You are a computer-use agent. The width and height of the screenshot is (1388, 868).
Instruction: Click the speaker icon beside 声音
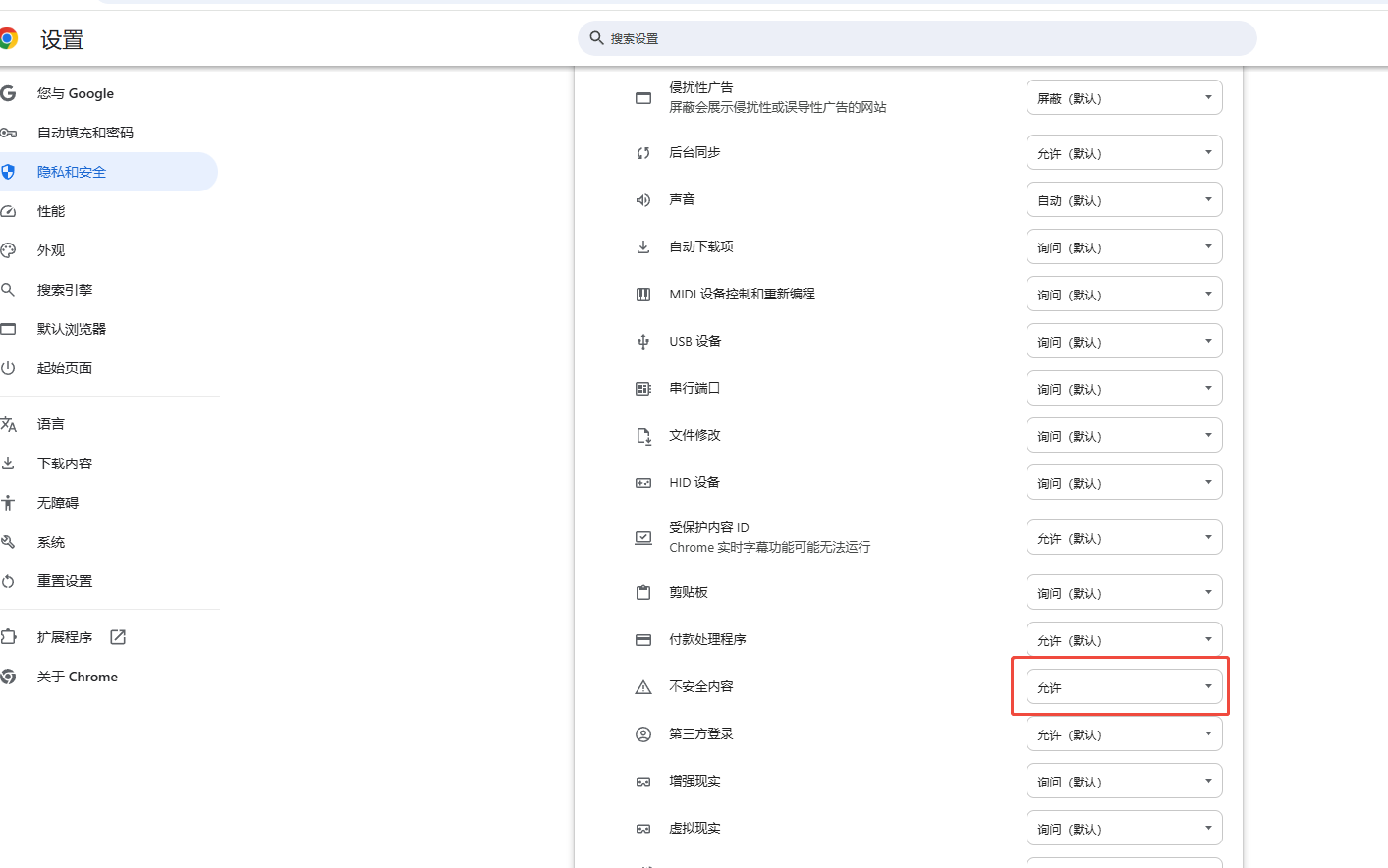click(x=643, y=200)
